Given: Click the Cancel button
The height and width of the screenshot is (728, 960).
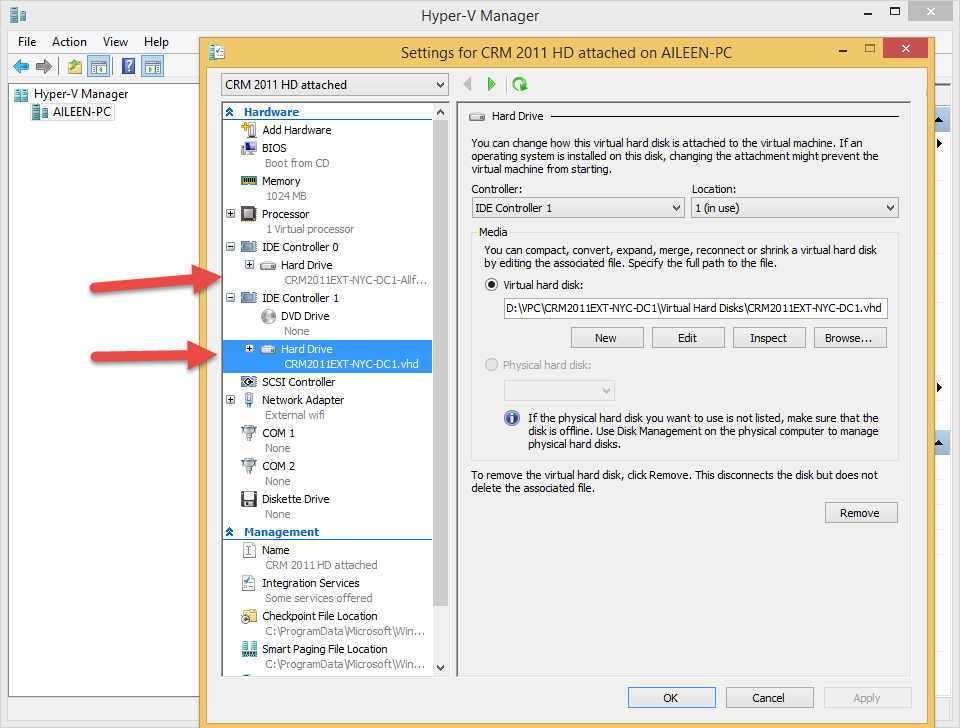Looking at the screenshot, I should pos(769,698).
